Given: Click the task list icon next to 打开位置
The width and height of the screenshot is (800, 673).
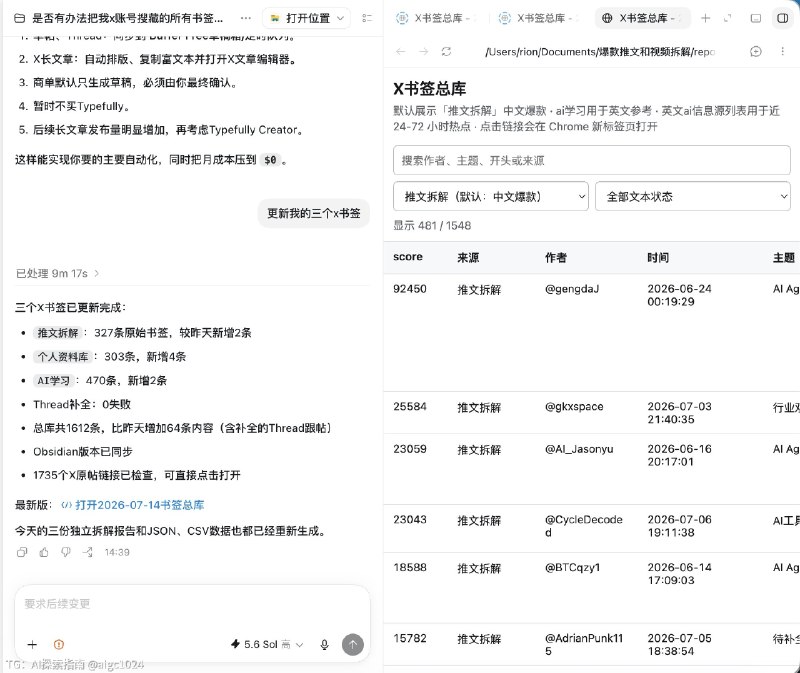Looking at the screenshot, I should (367, 18).
